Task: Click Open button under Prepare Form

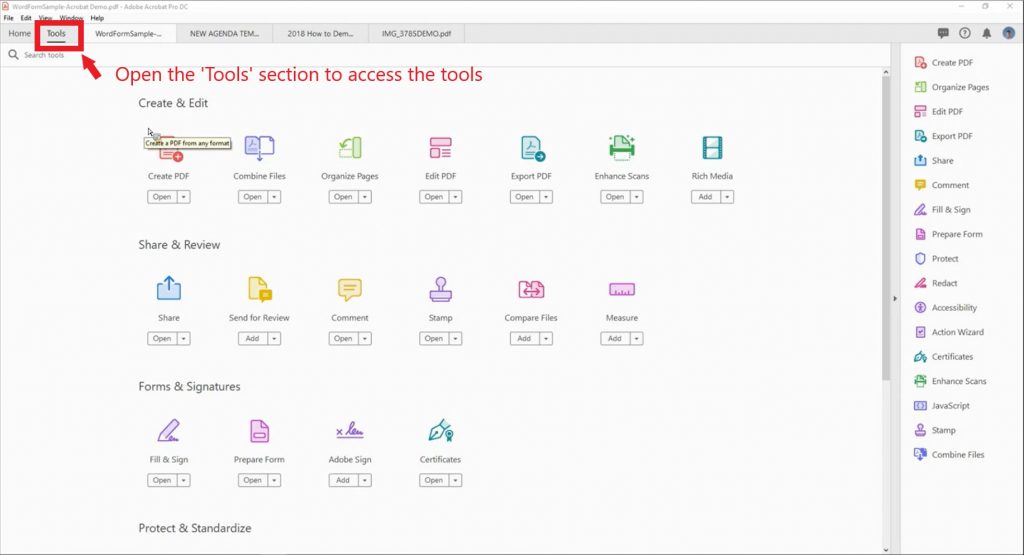Action: (x=253, y=480)
